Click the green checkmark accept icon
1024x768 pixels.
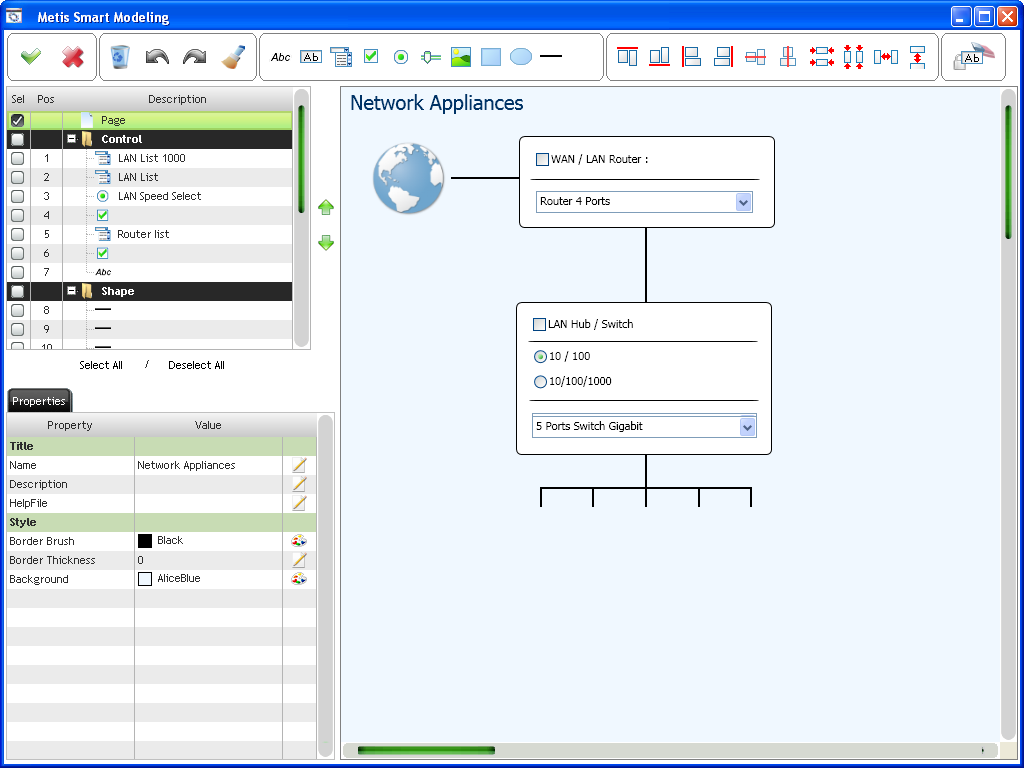[31, 57]
